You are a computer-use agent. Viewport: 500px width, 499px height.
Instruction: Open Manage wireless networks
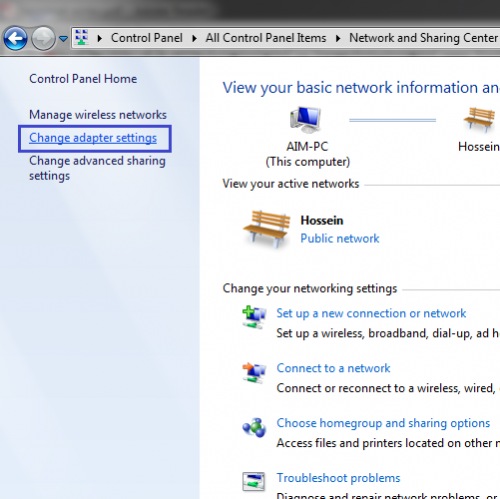[x=98, y=115]
